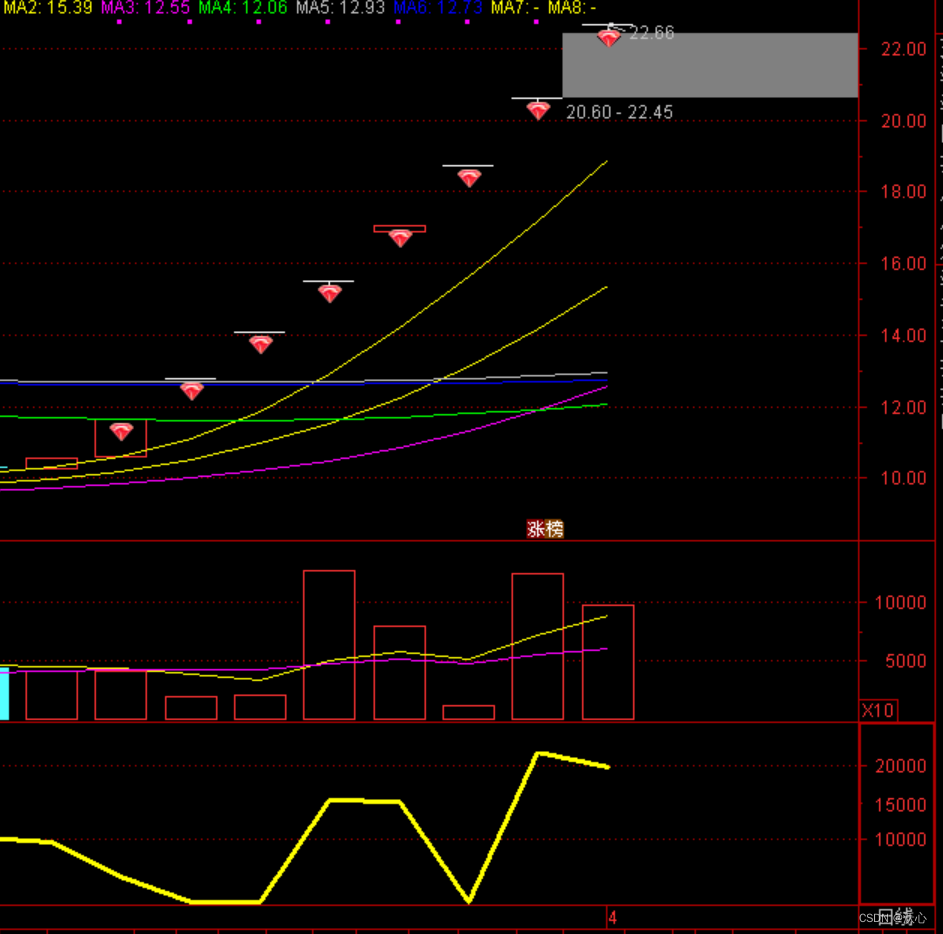Click the cyan volume bar at the left edge
Screen dimensions: 943x934
point(4,693)
